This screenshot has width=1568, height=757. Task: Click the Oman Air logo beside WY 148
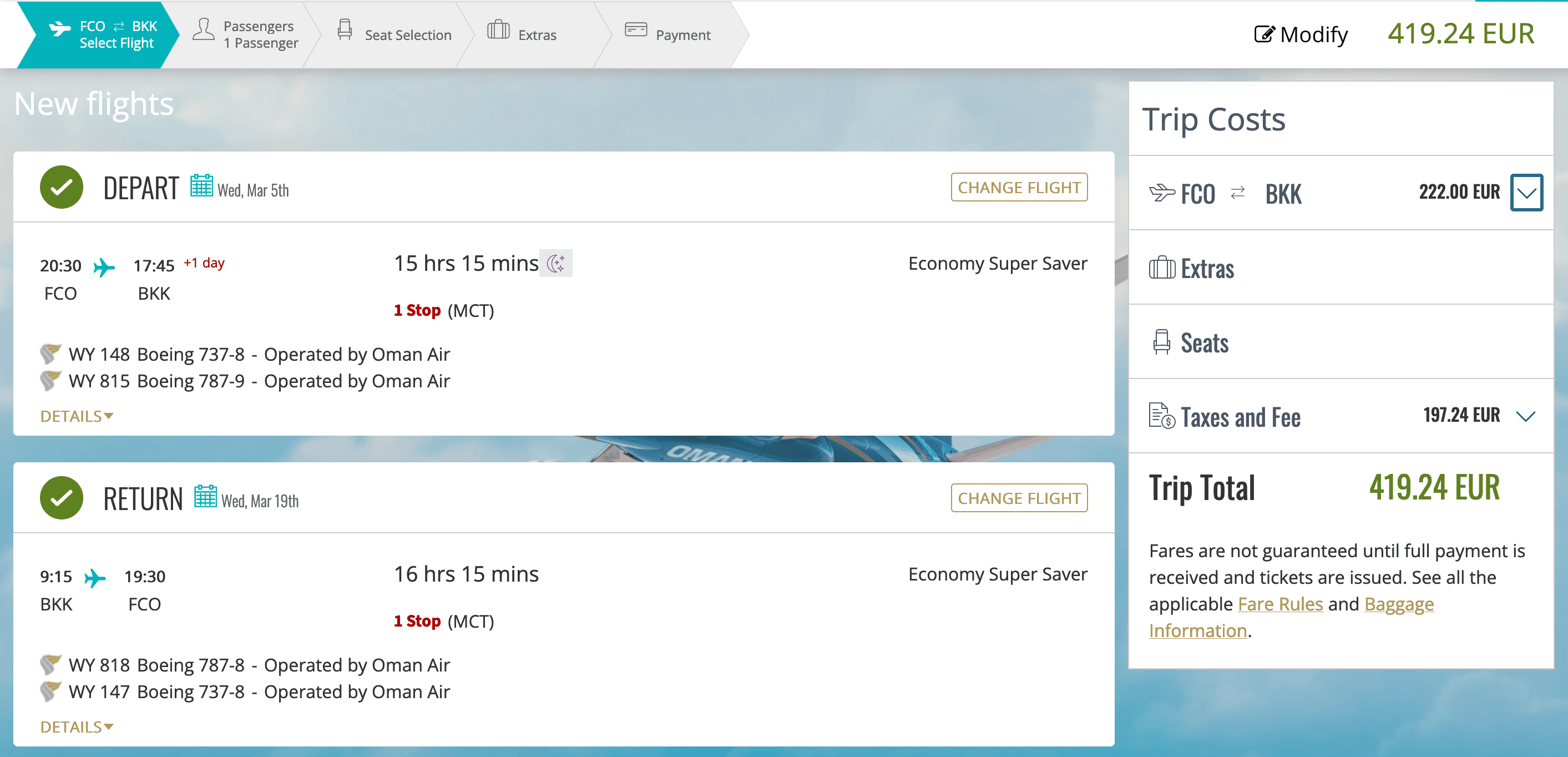[50, 353]
